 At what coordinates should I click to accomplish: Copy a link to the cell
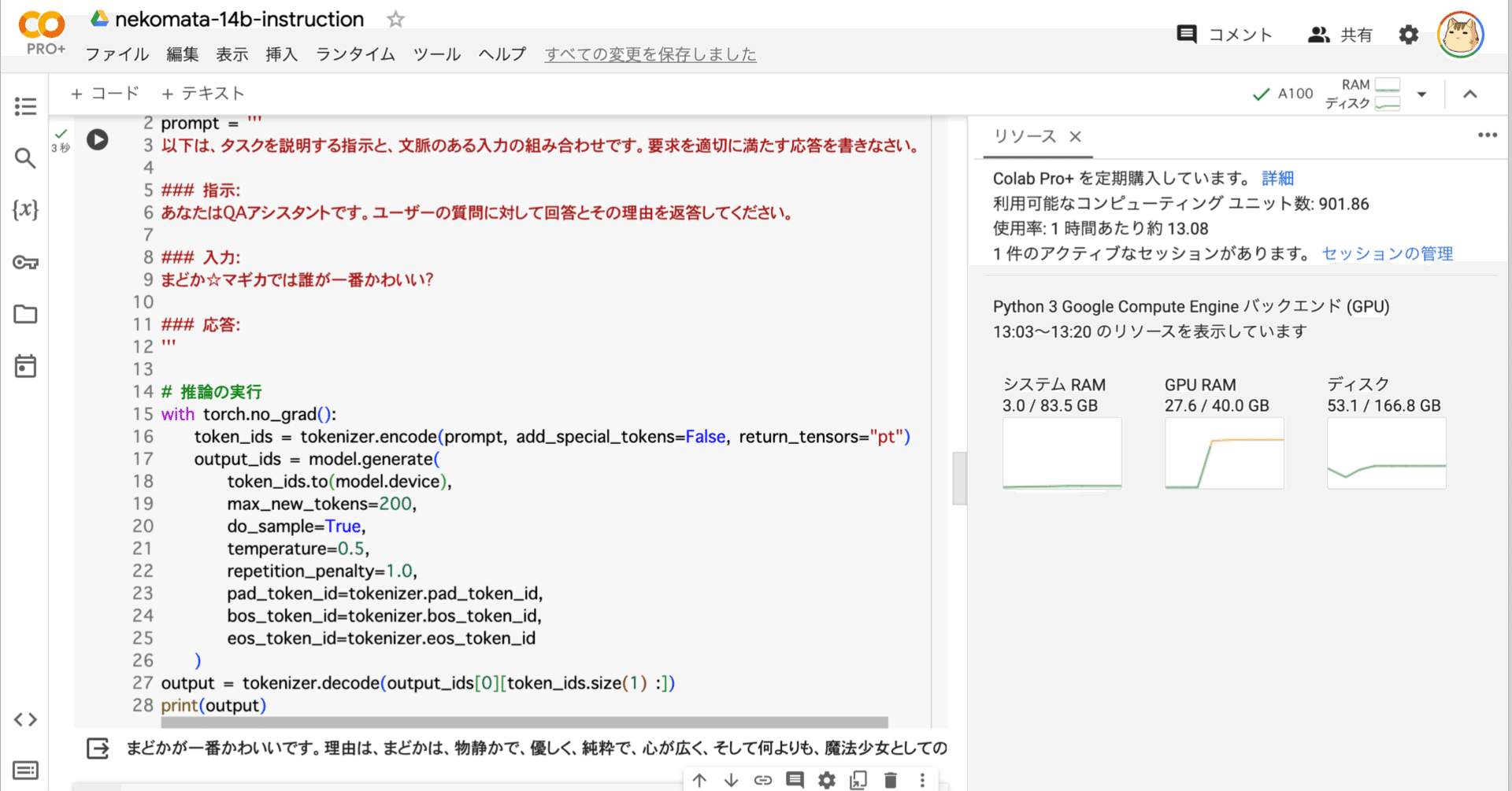[x=763, y=780]
